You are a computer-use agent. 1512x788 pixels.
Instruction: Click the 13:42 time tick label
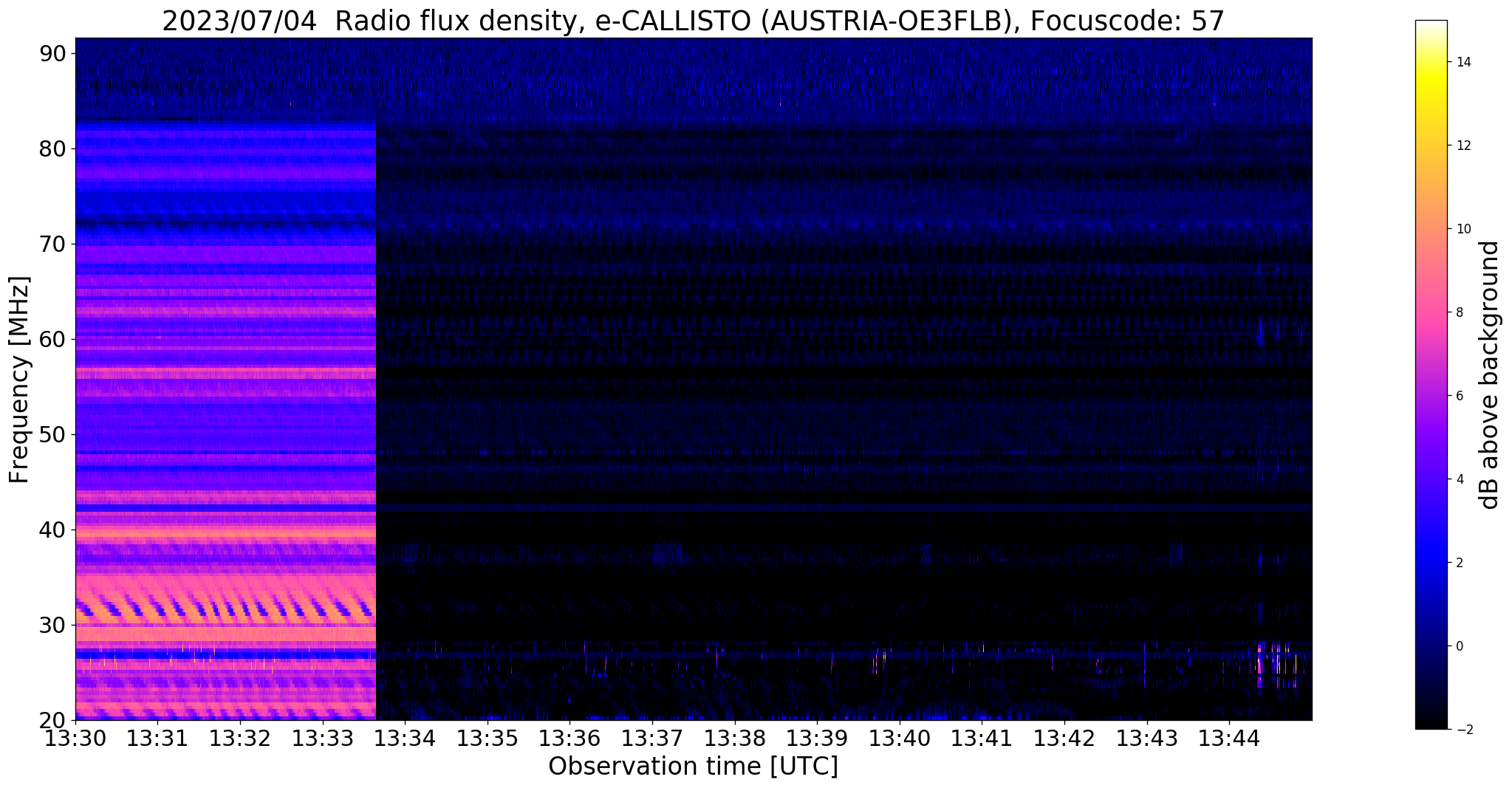pos(1064,738)
